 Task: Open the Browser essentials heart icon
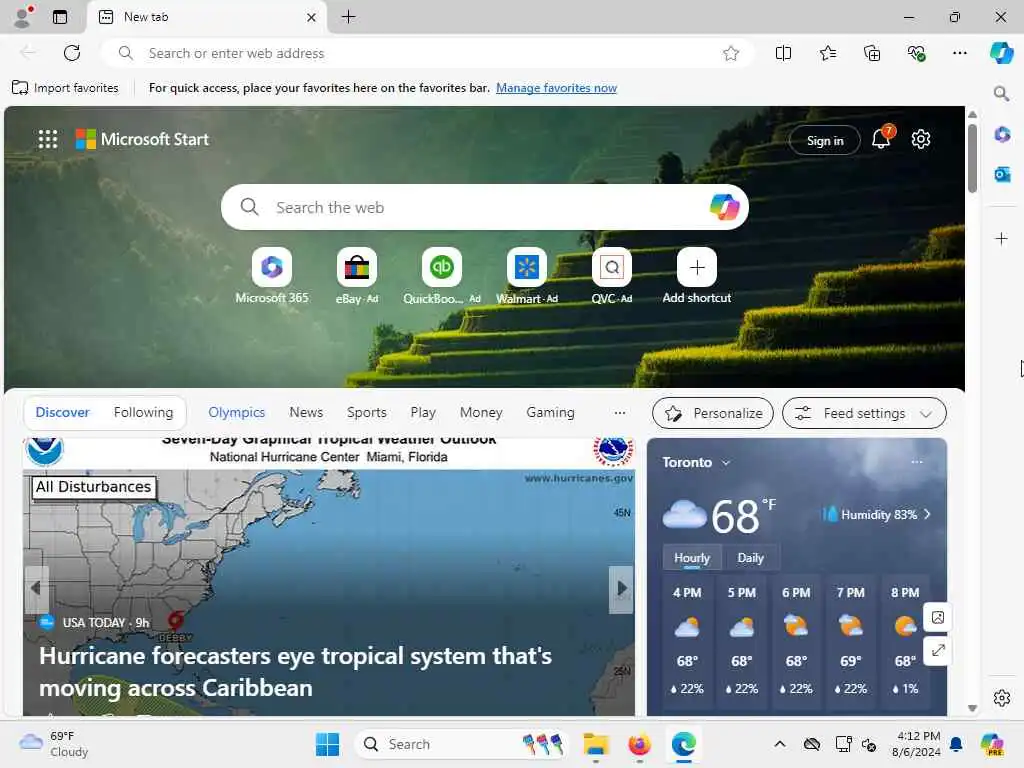click(x=916, y=54)
